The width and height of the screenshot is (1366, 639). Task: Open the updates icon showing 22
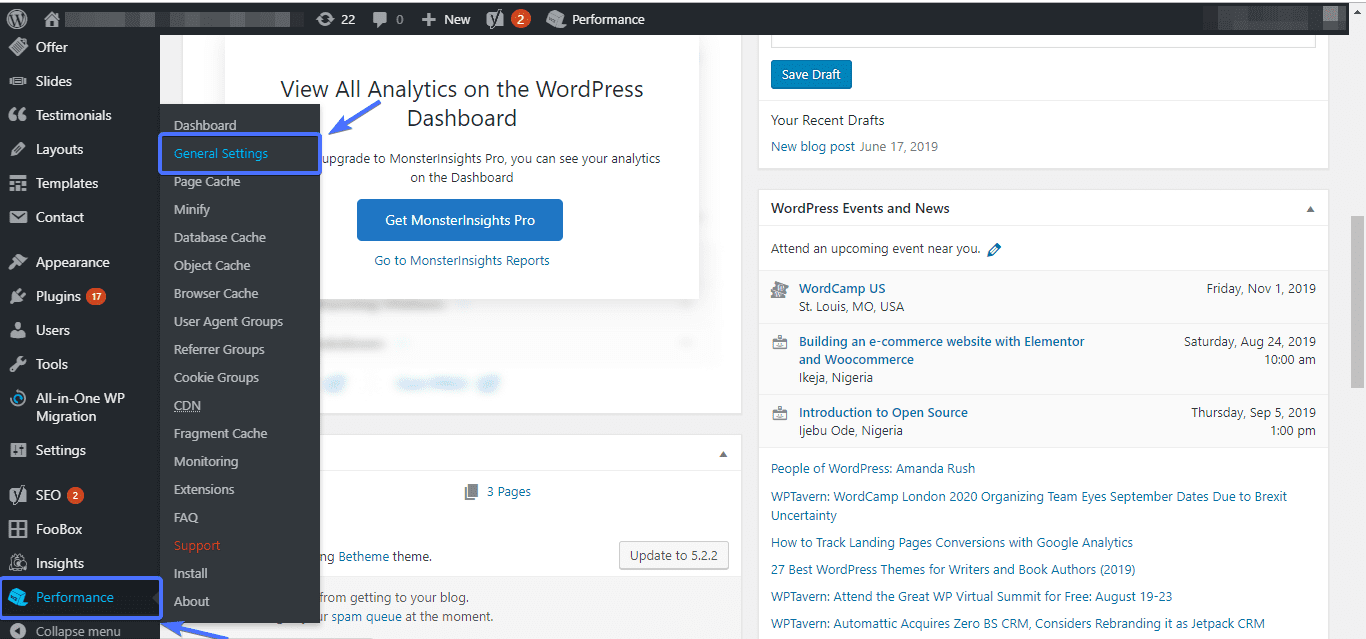pyautogui.click(x=325, y=19)
